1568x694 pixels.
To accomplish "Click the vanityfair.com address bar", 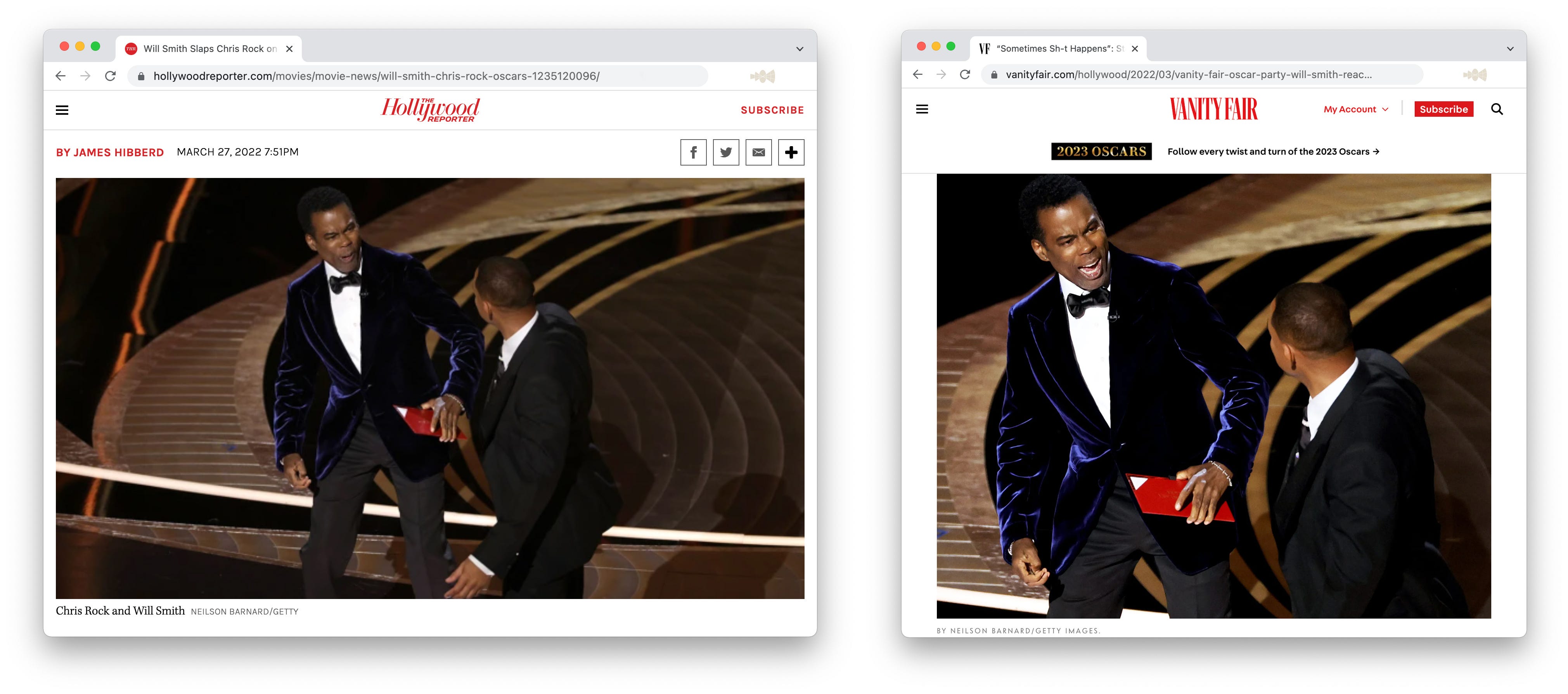I will tap(1202, 74).
